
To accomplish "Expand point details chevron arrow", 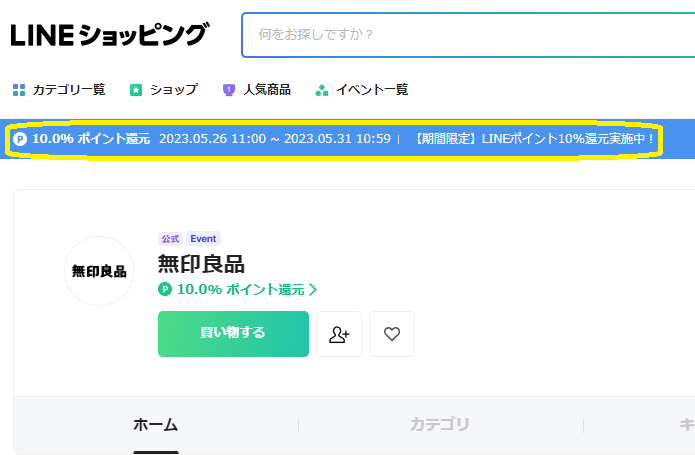I will tap(313, 289).
